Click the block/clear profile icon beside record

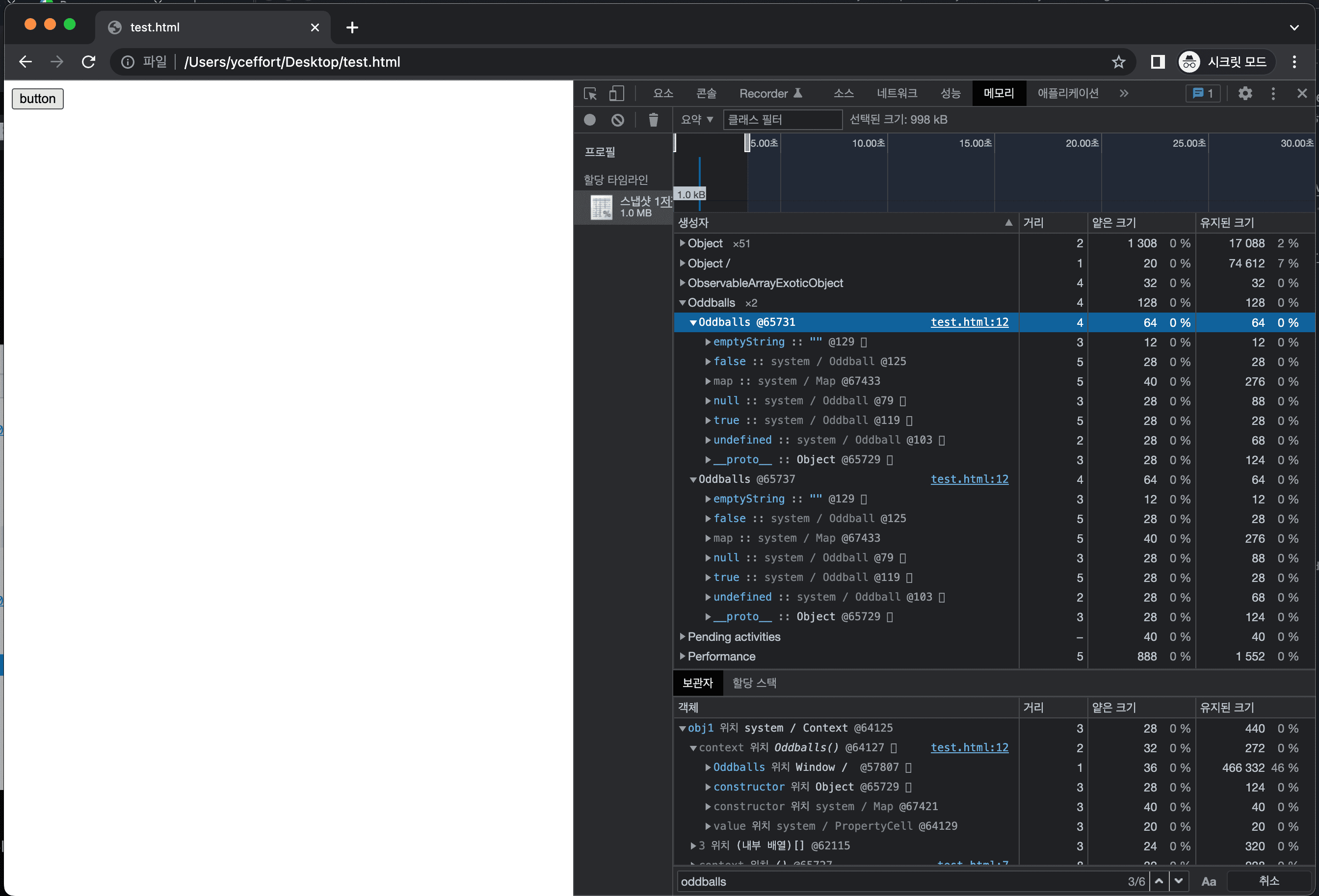[x=617, y=120]
